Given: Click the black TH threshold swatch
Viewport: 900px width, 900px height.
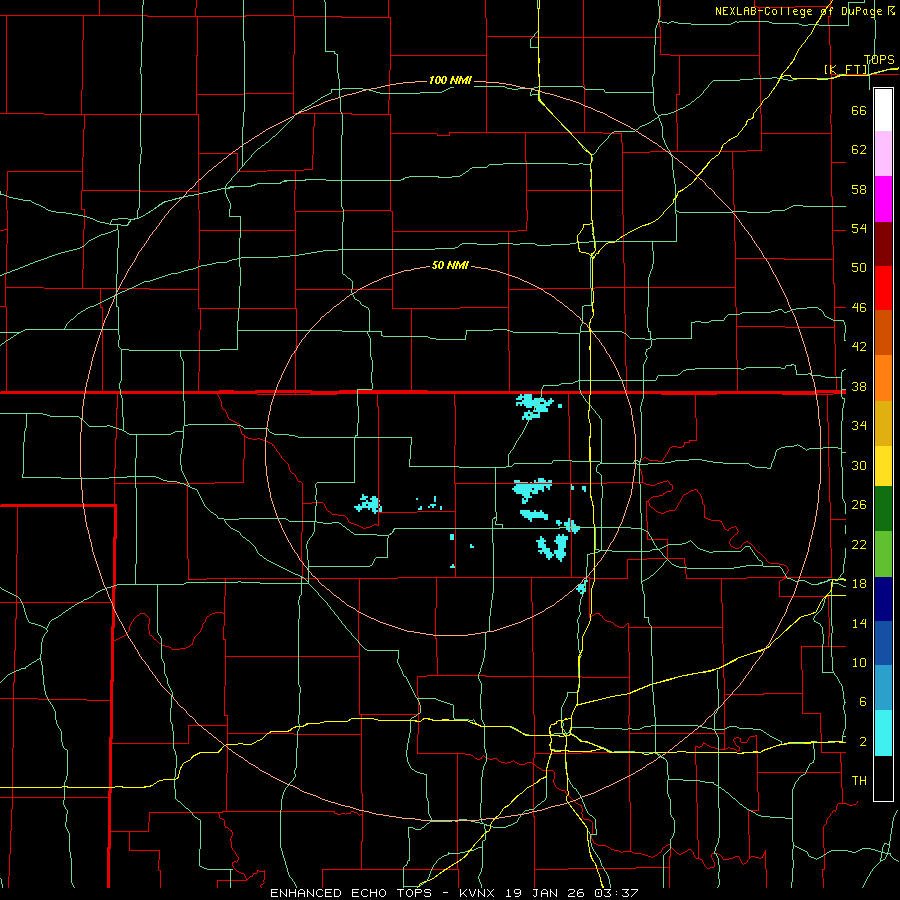Looking at the screenshot, I should coord(883,778).
